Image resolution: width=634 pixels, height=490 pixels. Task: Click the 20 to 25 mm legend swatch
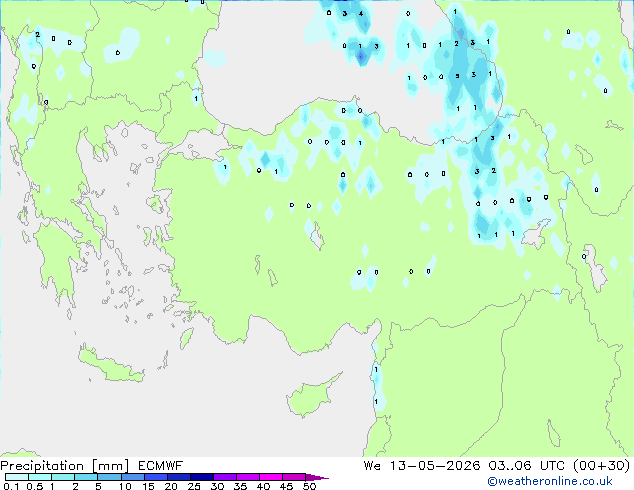click(x=178, y=477)
